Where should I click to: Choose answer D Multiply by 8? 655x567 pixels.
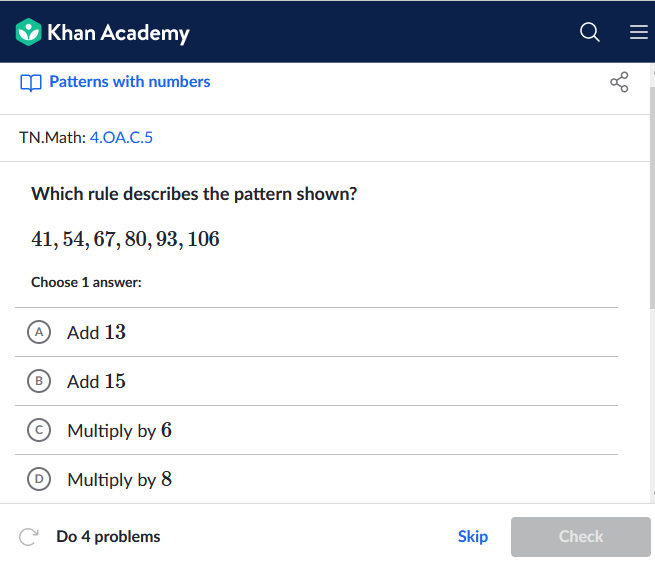(316, 479)
